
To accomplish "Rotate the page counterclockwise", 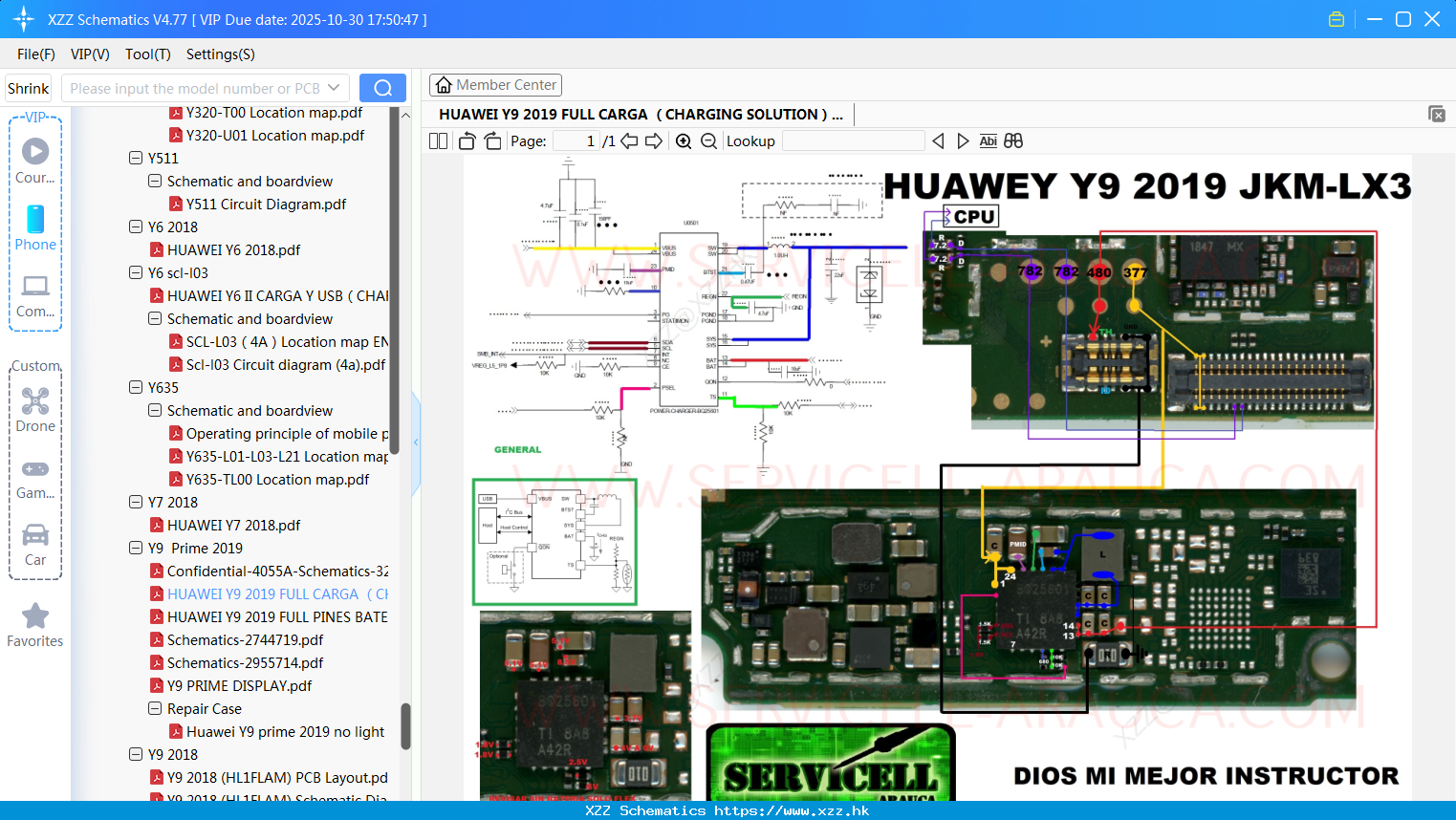I will [467, 141].
